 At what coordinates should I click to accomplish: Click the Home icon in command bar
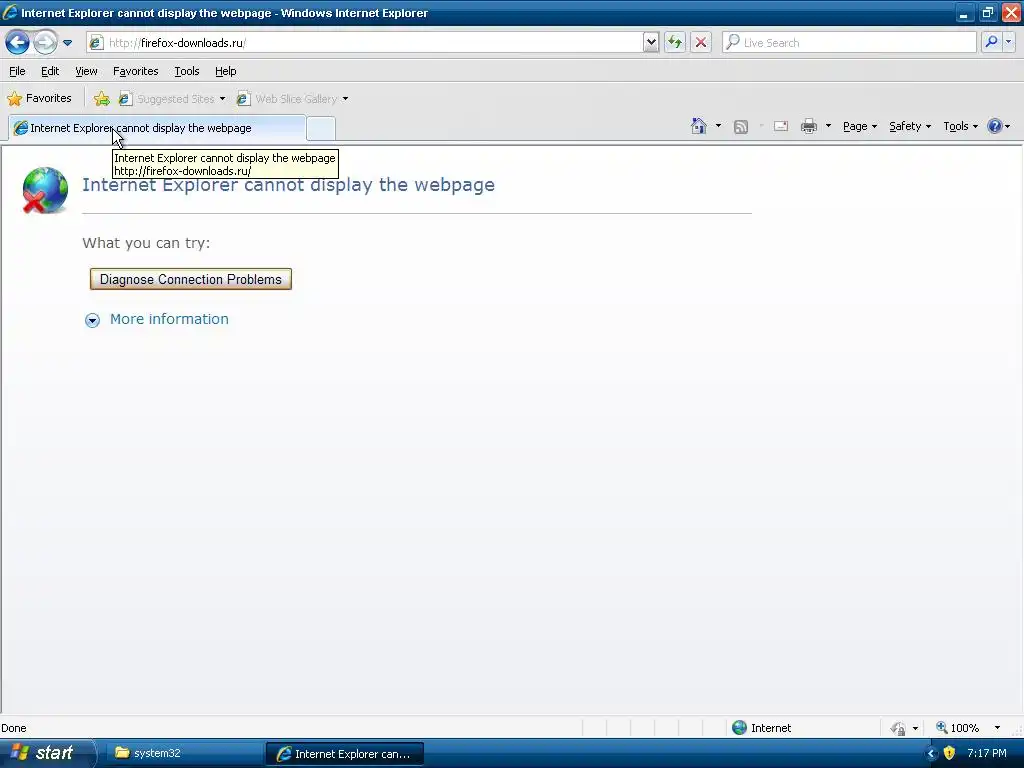(699, 126)
